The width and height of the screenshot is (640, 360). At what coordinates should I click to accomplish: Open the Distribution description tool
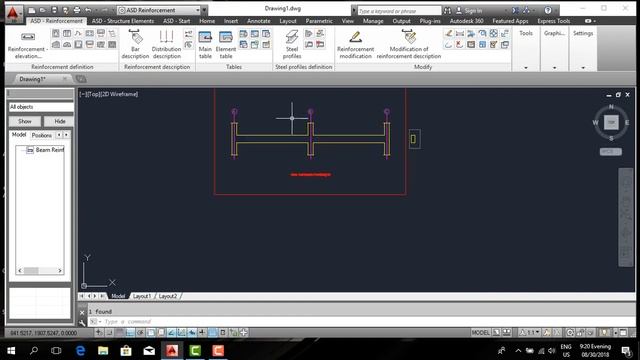166,45
